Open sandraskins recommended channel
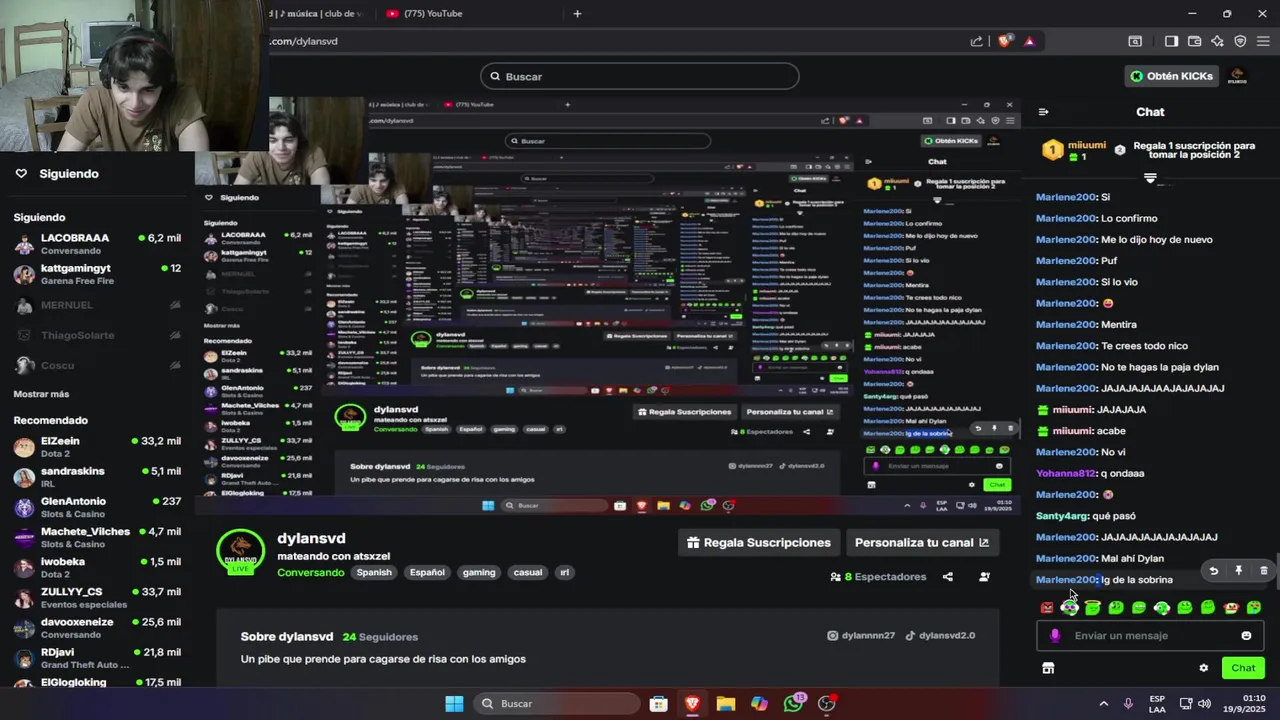The width and height of the screenshot is (1280, 720). point(97,477)
